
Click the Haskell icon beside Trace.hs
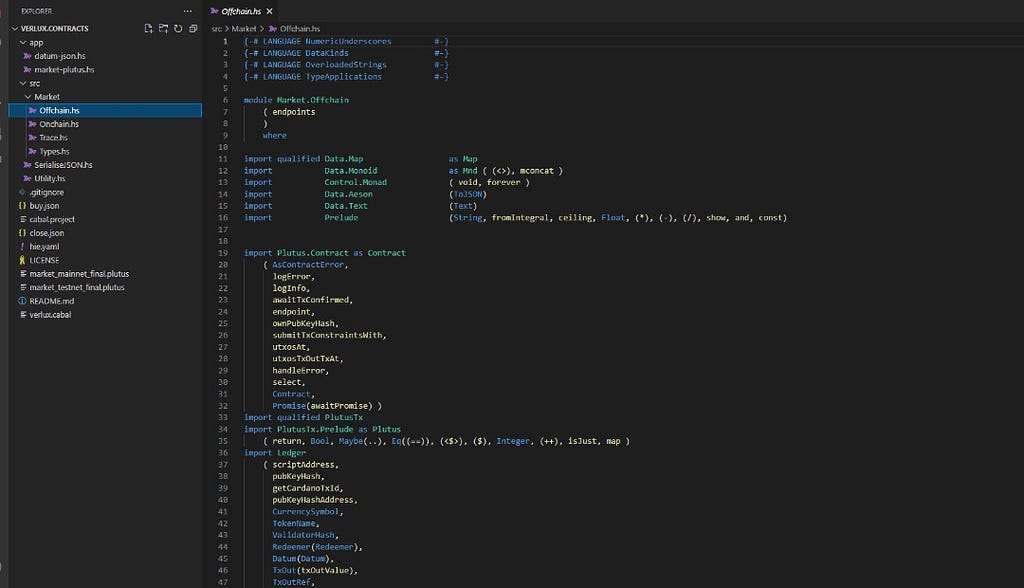(32, 138)
